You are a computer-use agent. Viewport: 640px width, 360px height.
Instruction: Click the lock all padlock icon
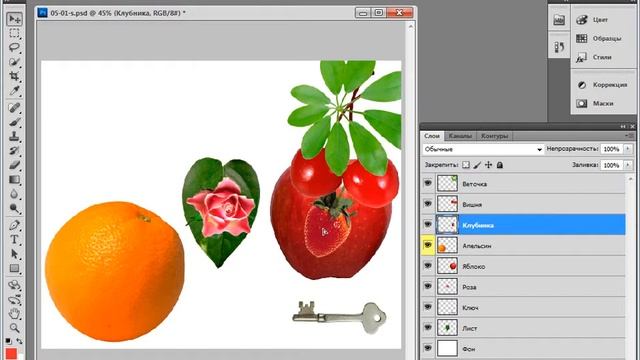point(500,165)
